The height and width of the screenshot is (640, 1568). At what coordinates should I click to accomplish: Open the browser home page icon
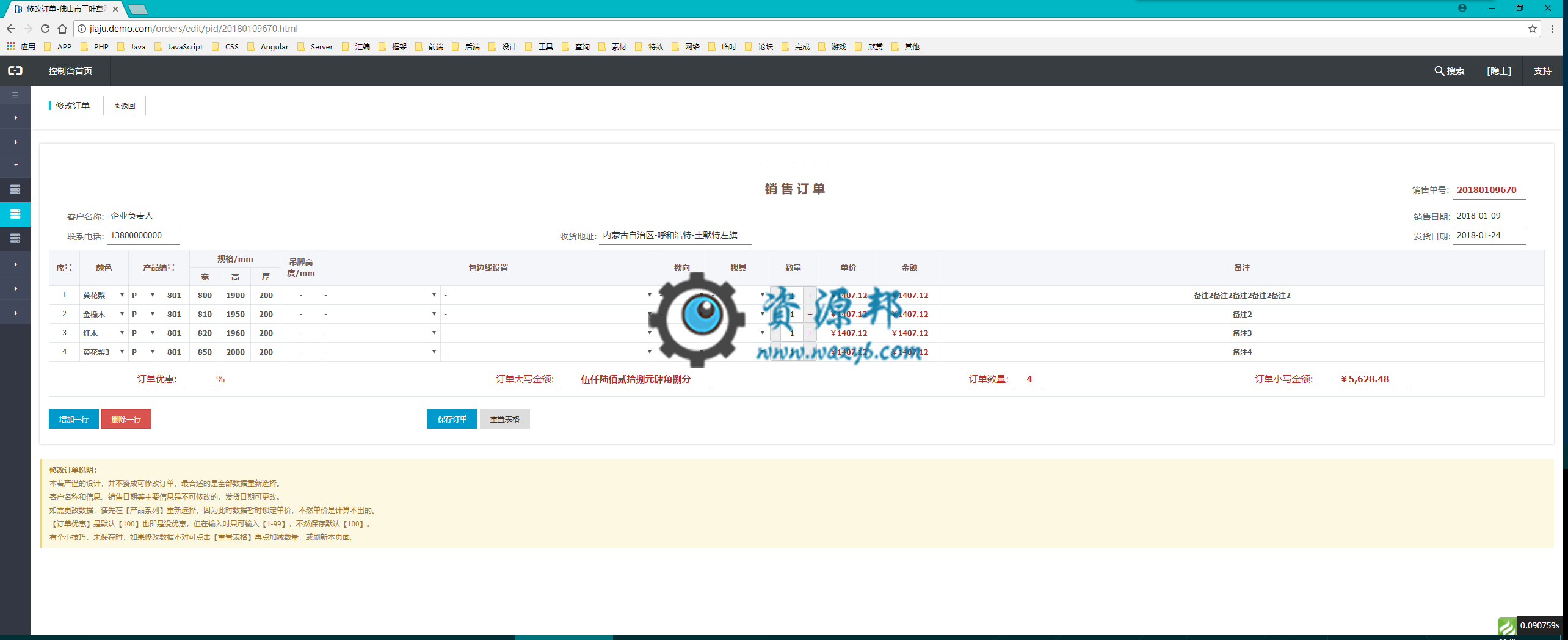62,29
